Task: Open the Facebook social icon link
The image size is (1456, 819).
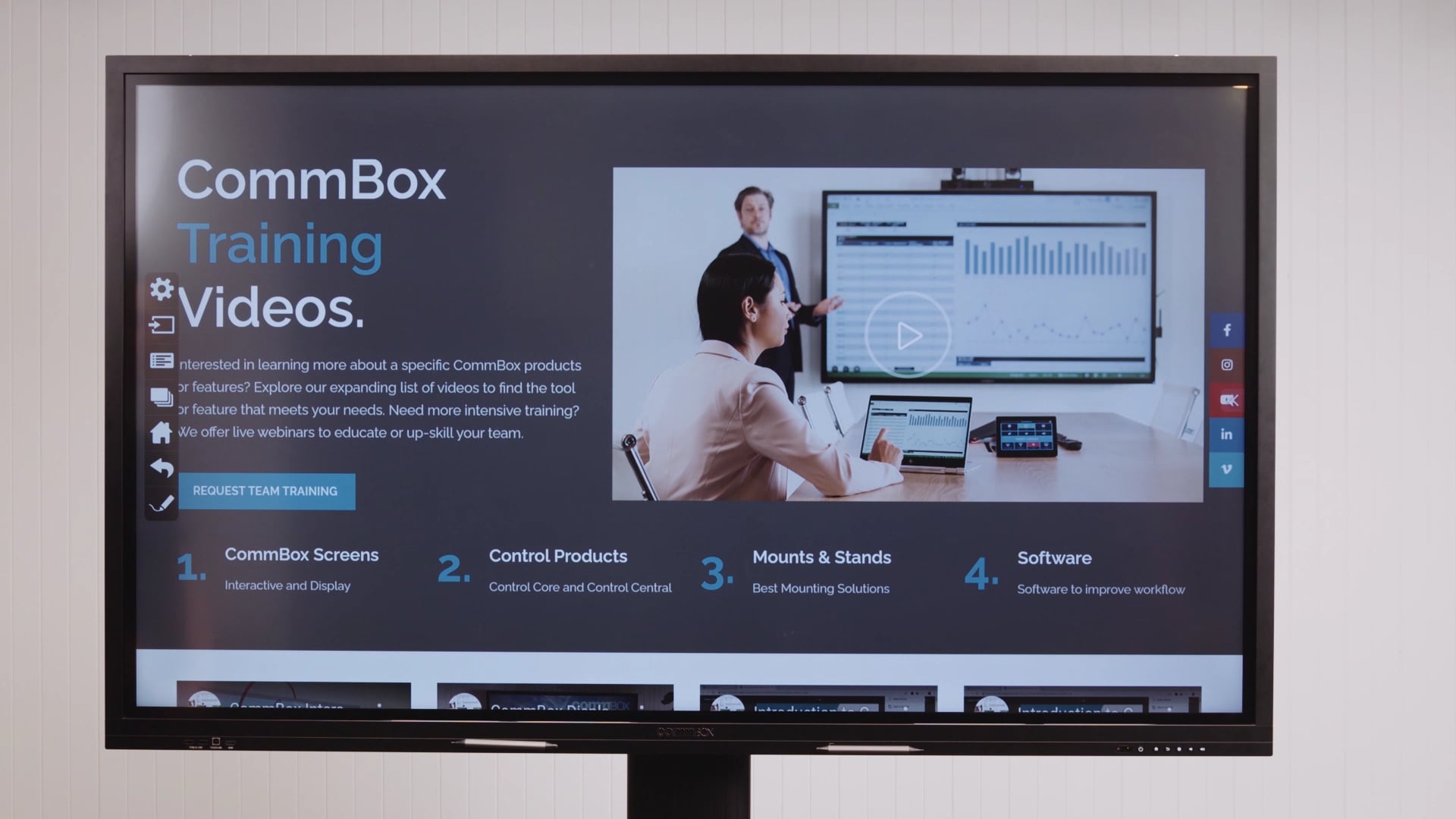Action: click(x=1226, y=329)
